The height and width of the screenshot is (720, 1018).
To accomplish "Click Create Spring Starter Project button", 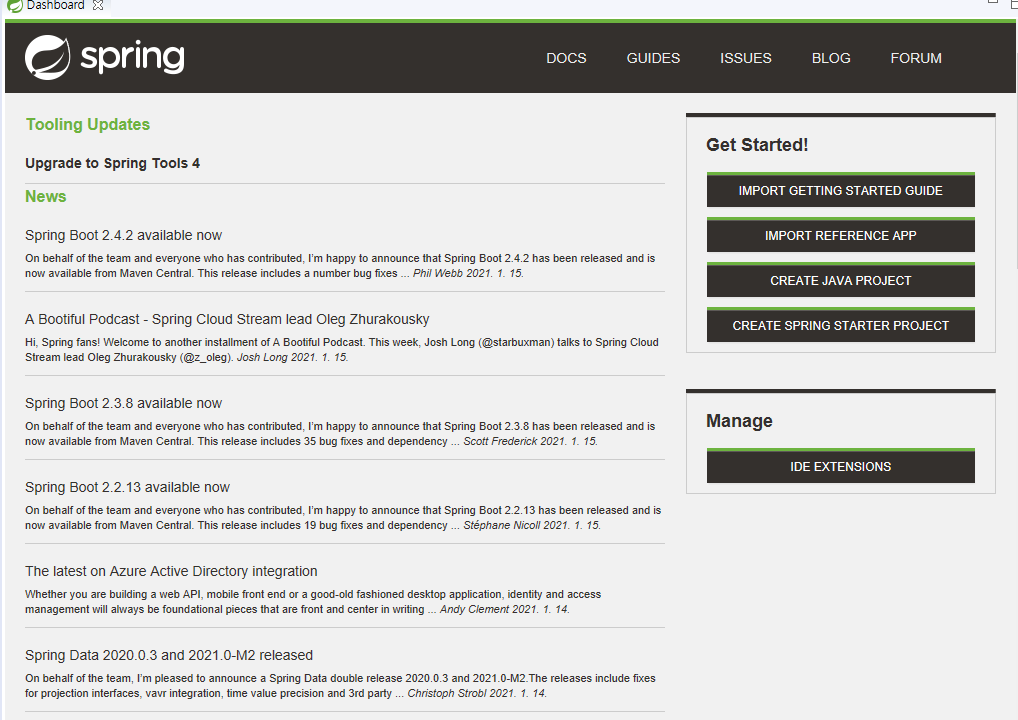I will 841,325.
